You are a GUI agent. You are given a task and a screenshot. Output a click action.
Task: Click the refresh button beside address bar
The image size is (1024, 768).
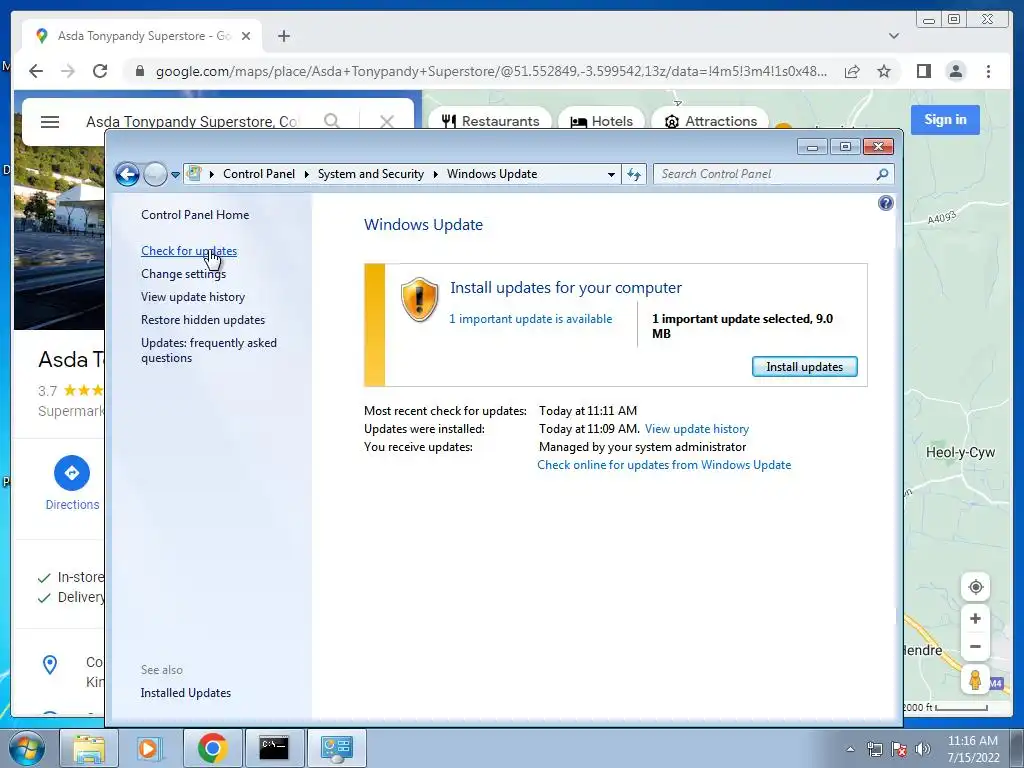pos(633,174)
